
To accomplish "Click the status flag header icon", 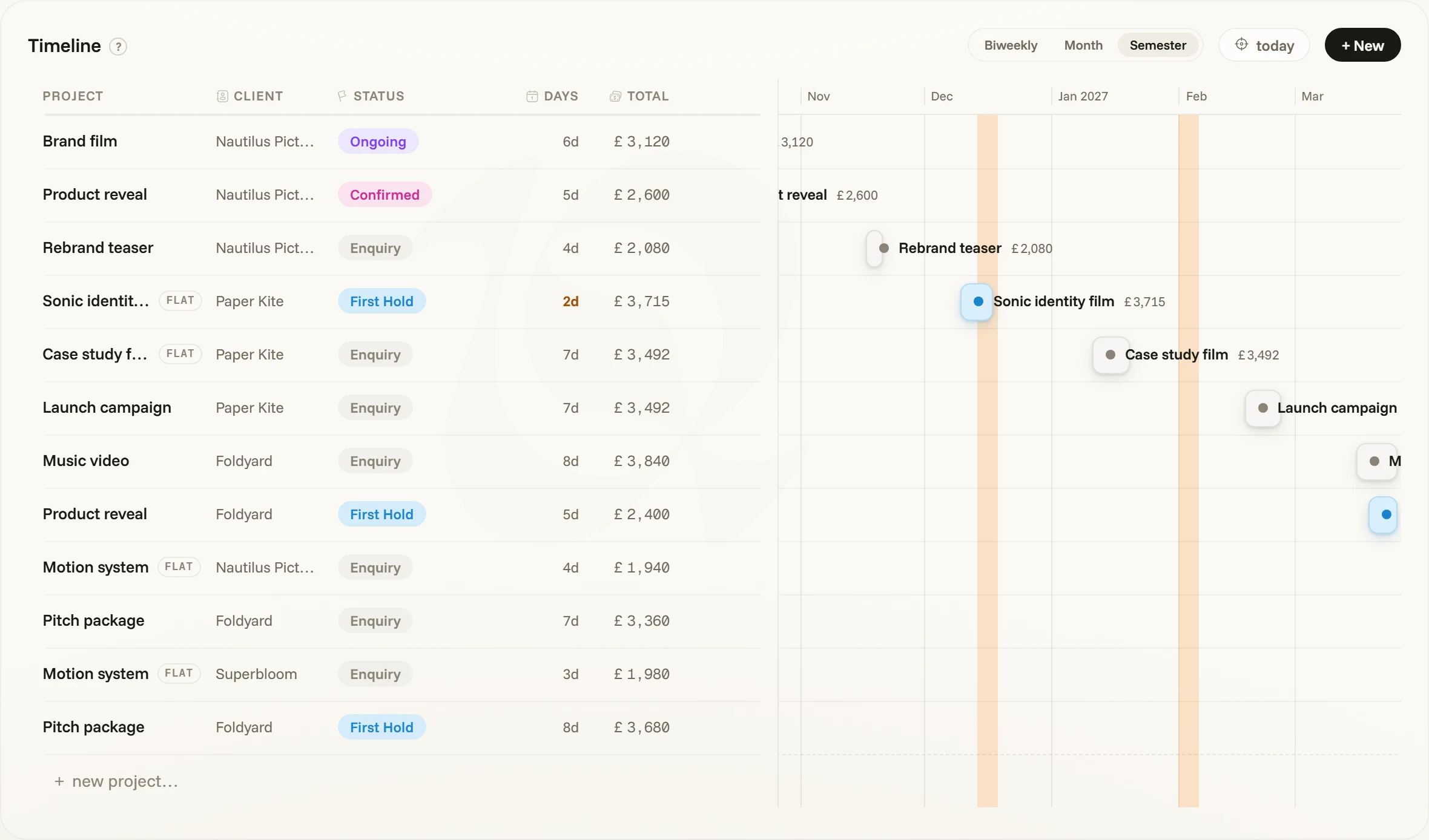I will coord(342,96).
